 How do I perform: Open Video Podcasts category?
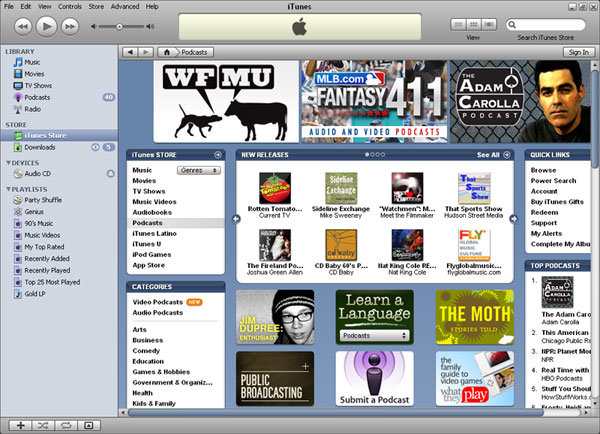pyautogui.click(x=158, y=302)
